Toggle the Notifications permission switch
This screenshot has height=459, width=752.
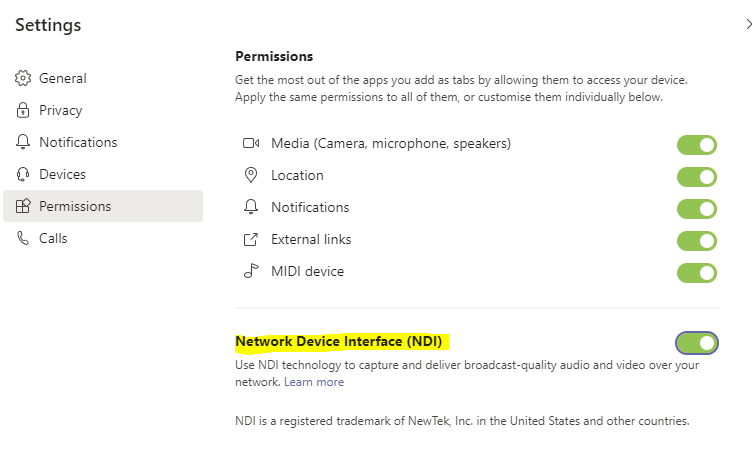tap(697, 209)
